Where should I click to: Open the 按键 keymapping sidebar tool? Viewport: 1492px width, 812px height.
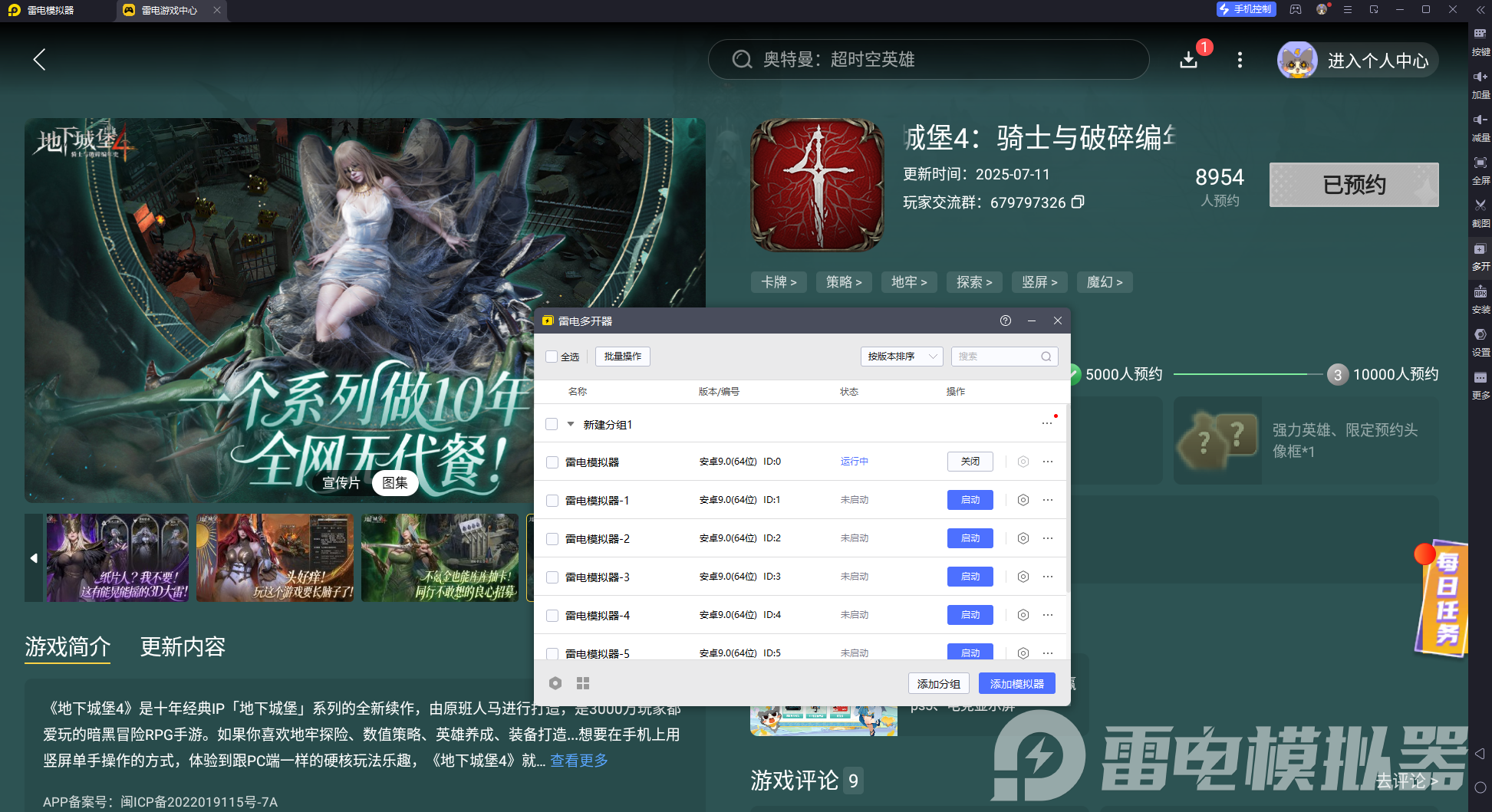pos(1480,41)
